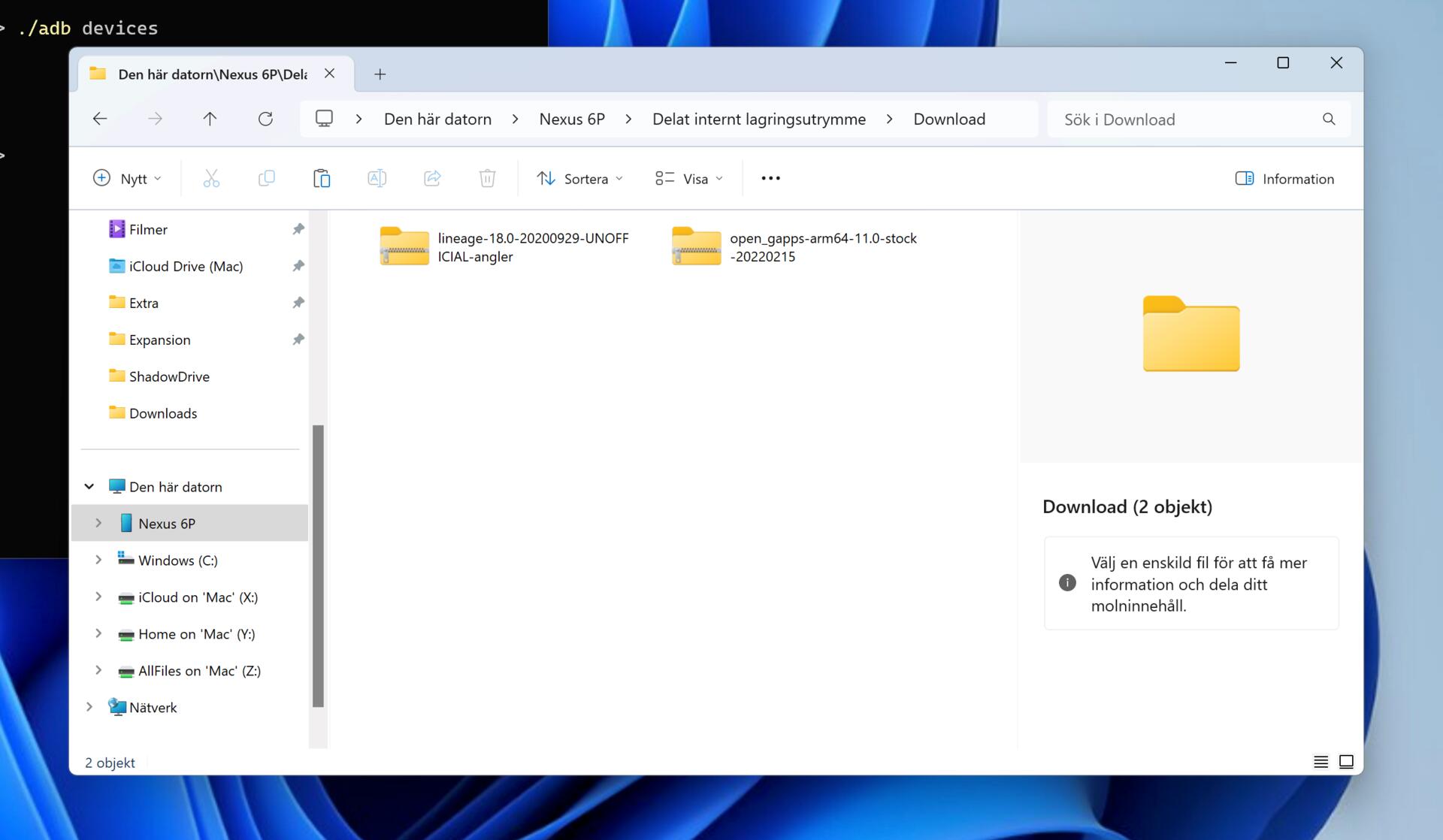1443x840 pixels.
Task: Switch to large thumbnails view layout
Action: click(1346, 762)
